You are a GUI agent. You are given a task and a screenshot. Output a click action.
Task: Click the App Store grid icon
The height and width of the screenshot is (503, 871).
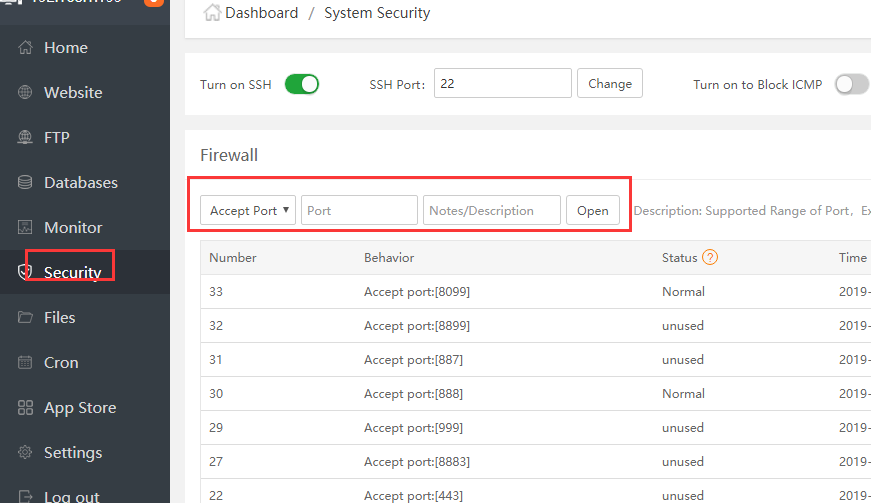[x=25, y=408]
